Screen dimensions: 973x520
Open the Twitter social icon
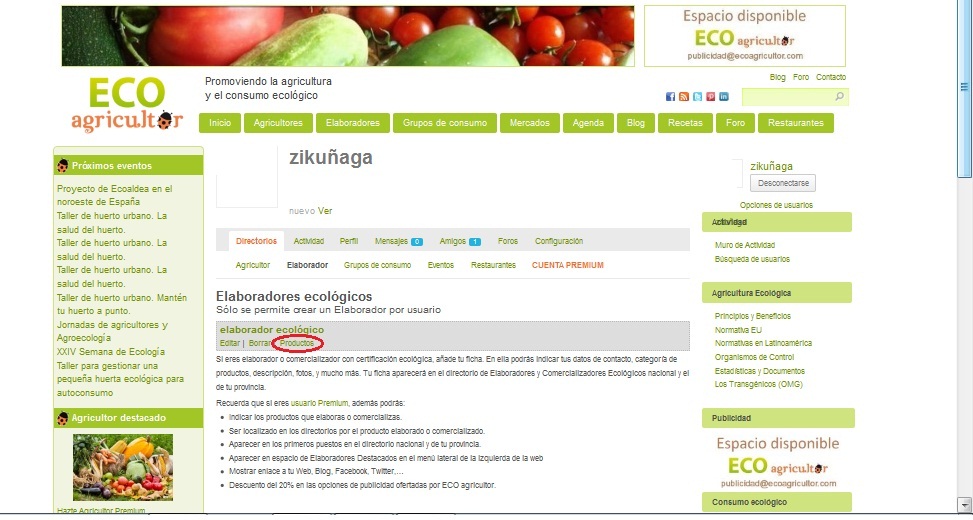click(x=697, y=97)
